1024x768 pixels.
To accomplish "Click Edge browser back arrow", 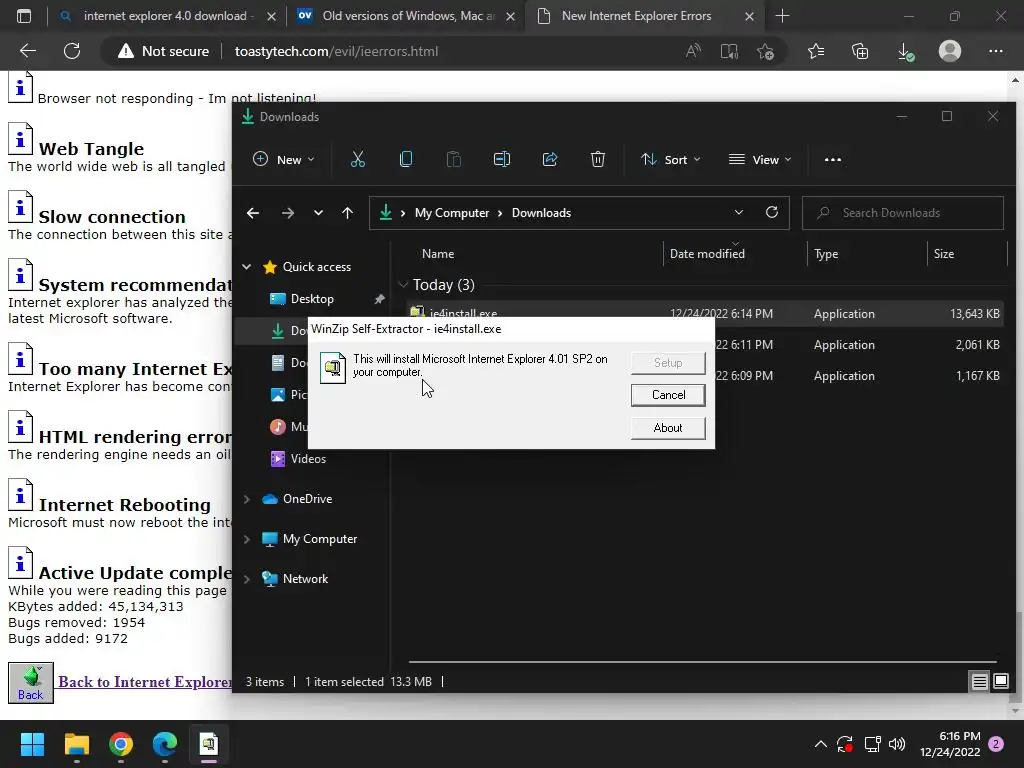I will coord(28,51).
